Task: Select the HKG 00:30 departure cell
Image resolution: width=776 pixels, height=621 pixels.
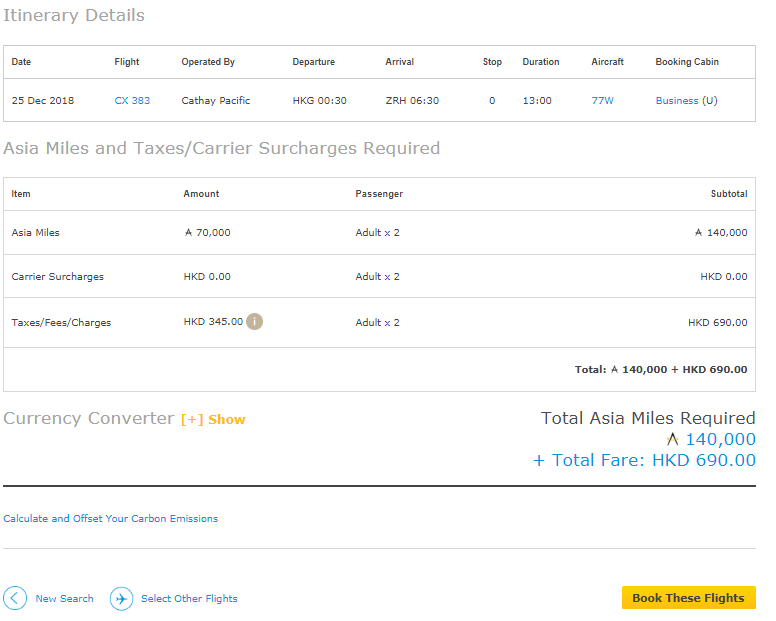Action: point(319,100)
